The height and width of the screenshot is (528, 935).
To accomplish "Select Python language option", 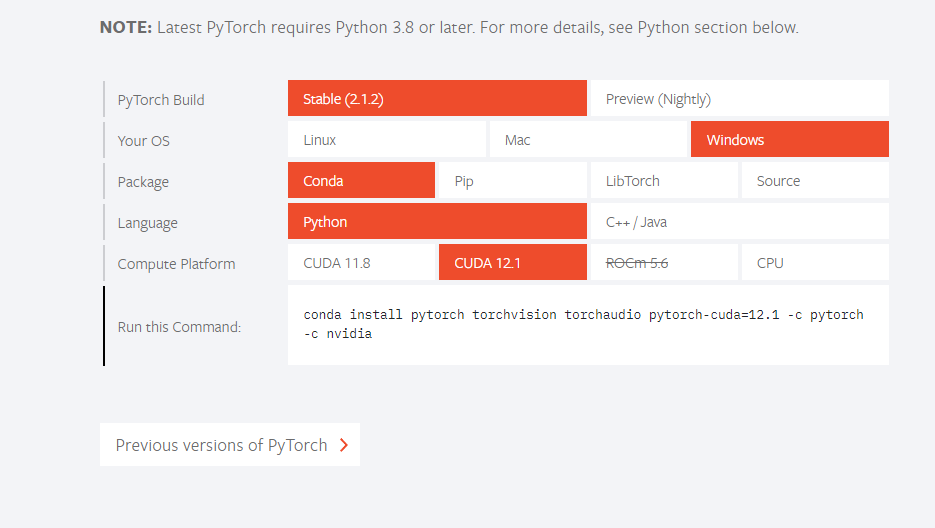I will pos(437,222).
